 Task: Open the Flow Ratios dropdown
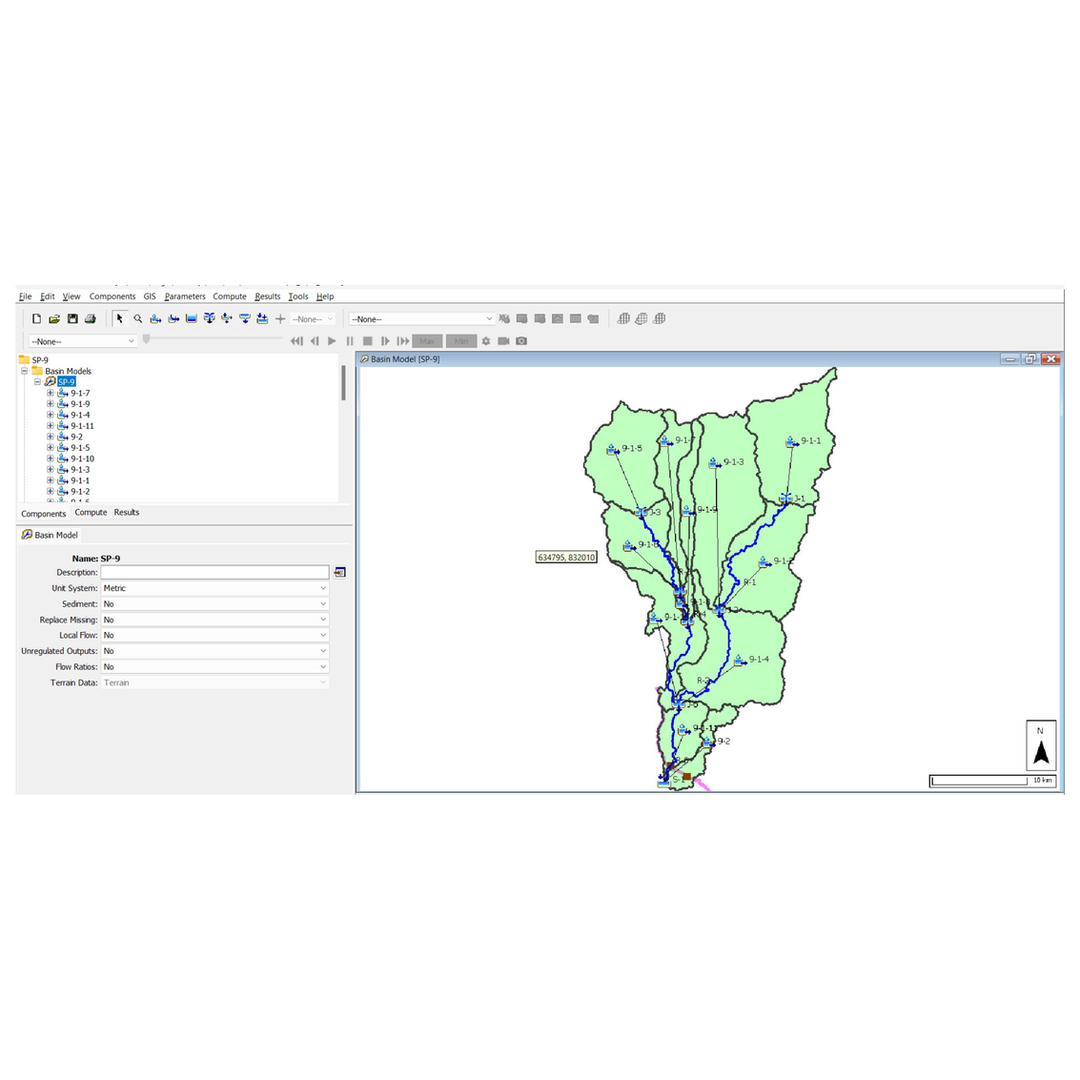click(x=215, y=667)
